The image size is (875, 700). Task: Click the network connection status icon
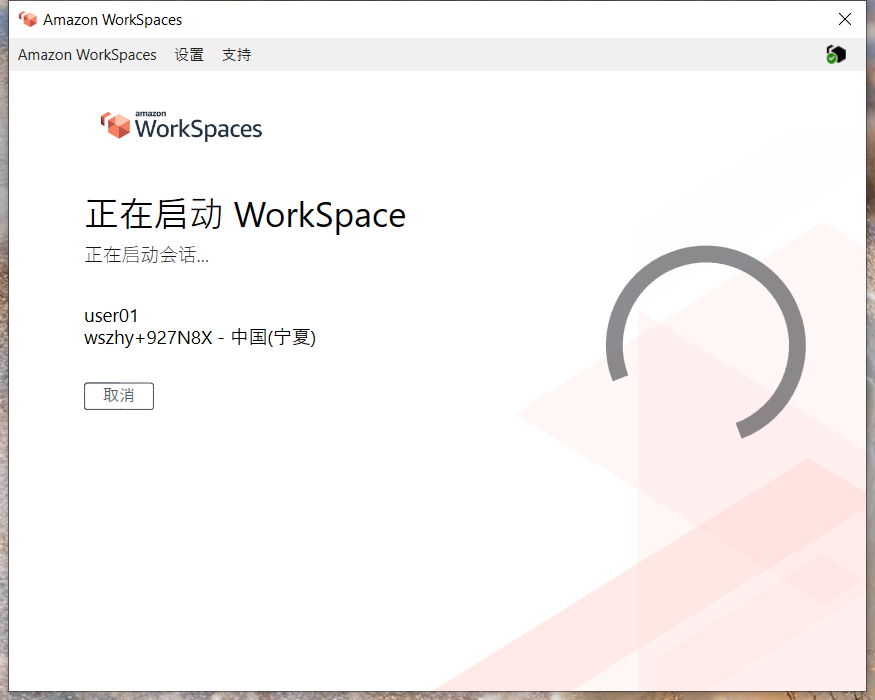[836, 55]
